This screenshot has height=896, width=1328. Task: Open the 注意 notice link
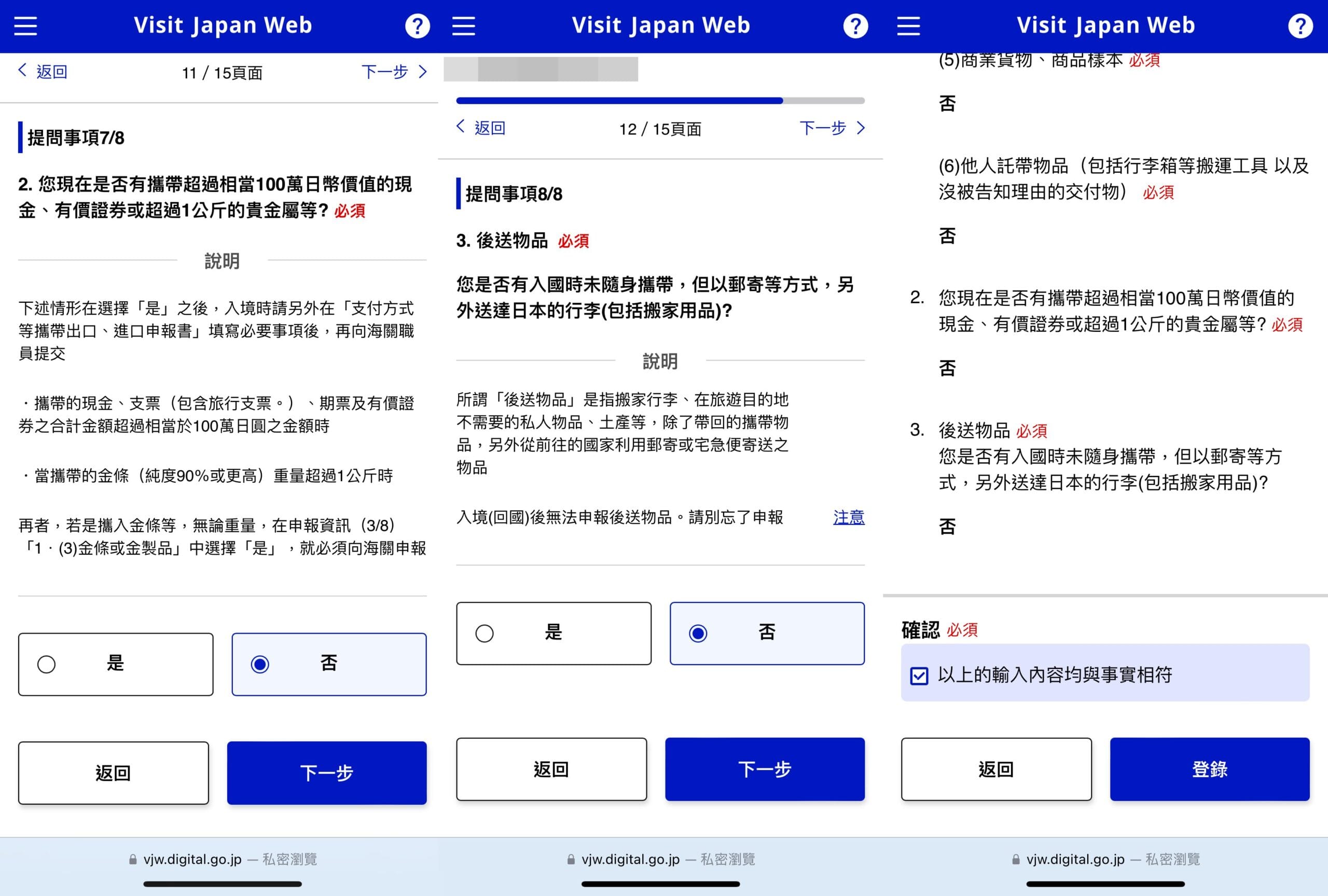[x=848, y=517]
